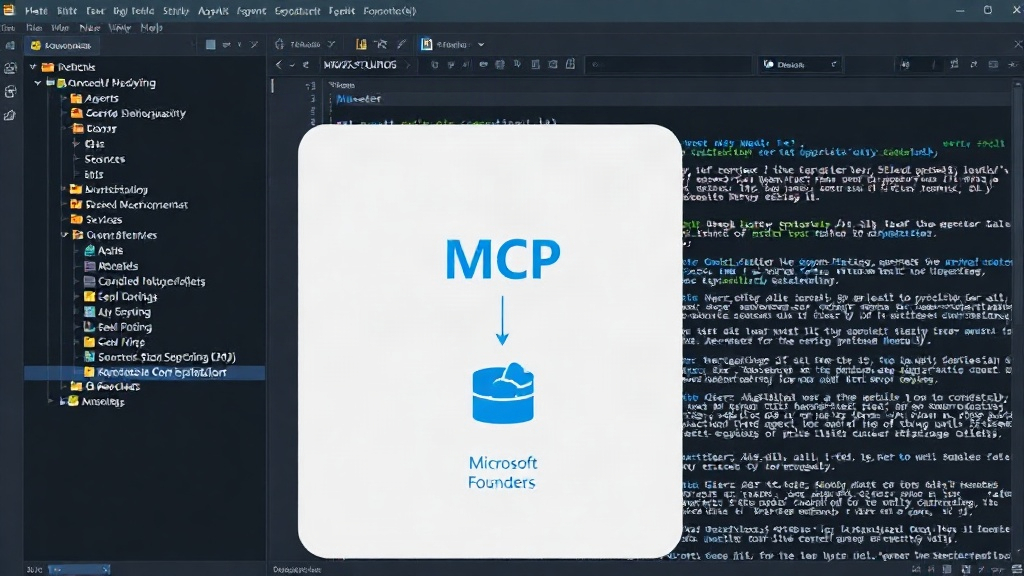The image size is (1024, 576).
Task: Expand the last collapsed folder at tree bottom
Action: (52, 402)
